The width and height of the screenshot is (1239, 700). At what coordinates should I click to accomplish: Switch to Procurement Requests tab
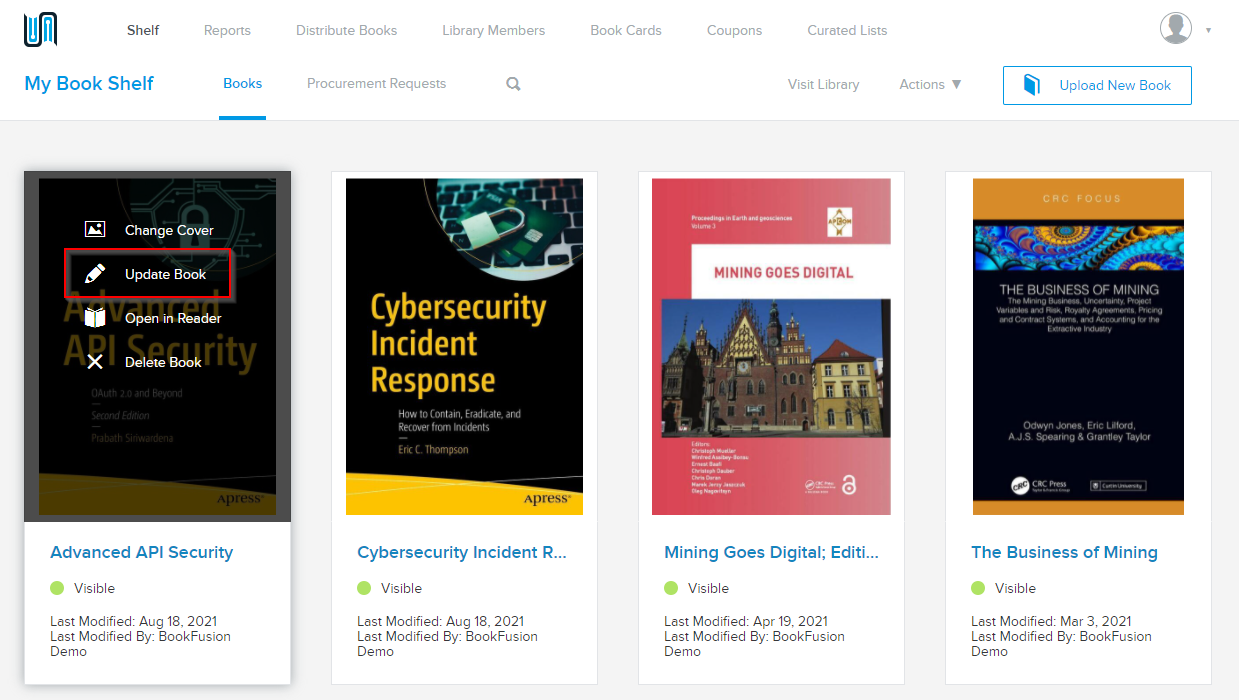click(x=376, y=84)
